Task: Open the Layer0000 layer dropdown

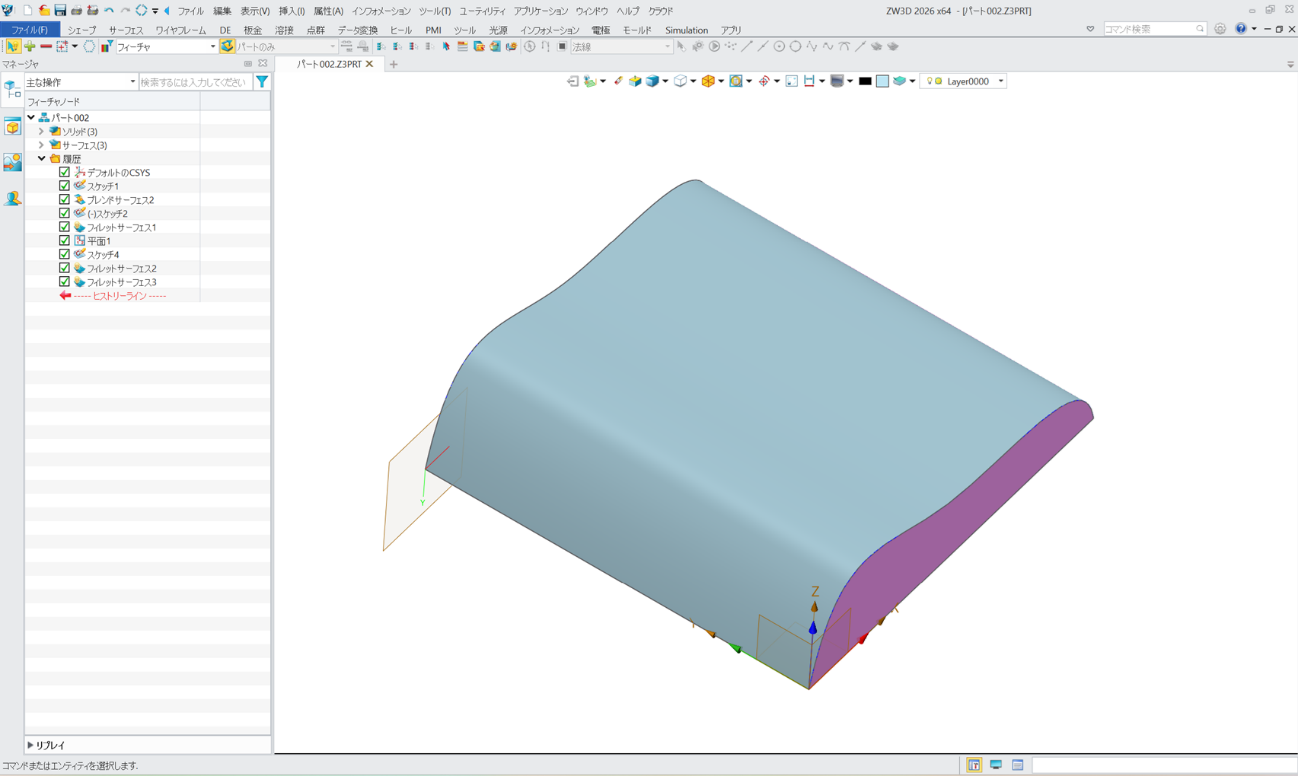Action: 1000,81
